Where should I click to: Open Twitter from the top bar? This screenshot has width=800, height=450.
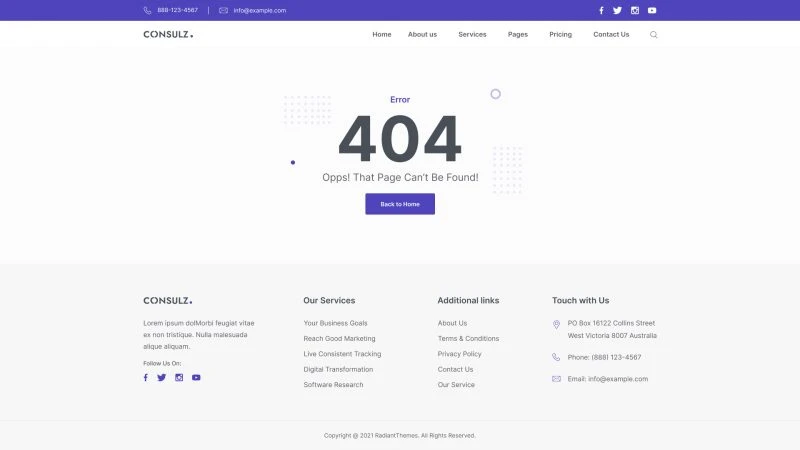click(617, 10)
